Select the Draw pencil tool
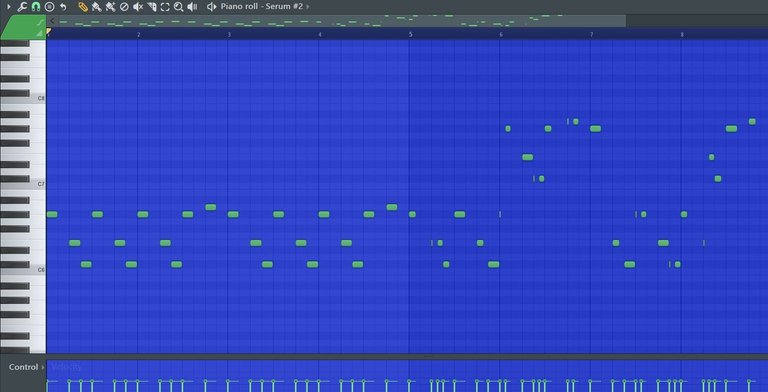Viewport: 768px width, 392px height. 83,7
